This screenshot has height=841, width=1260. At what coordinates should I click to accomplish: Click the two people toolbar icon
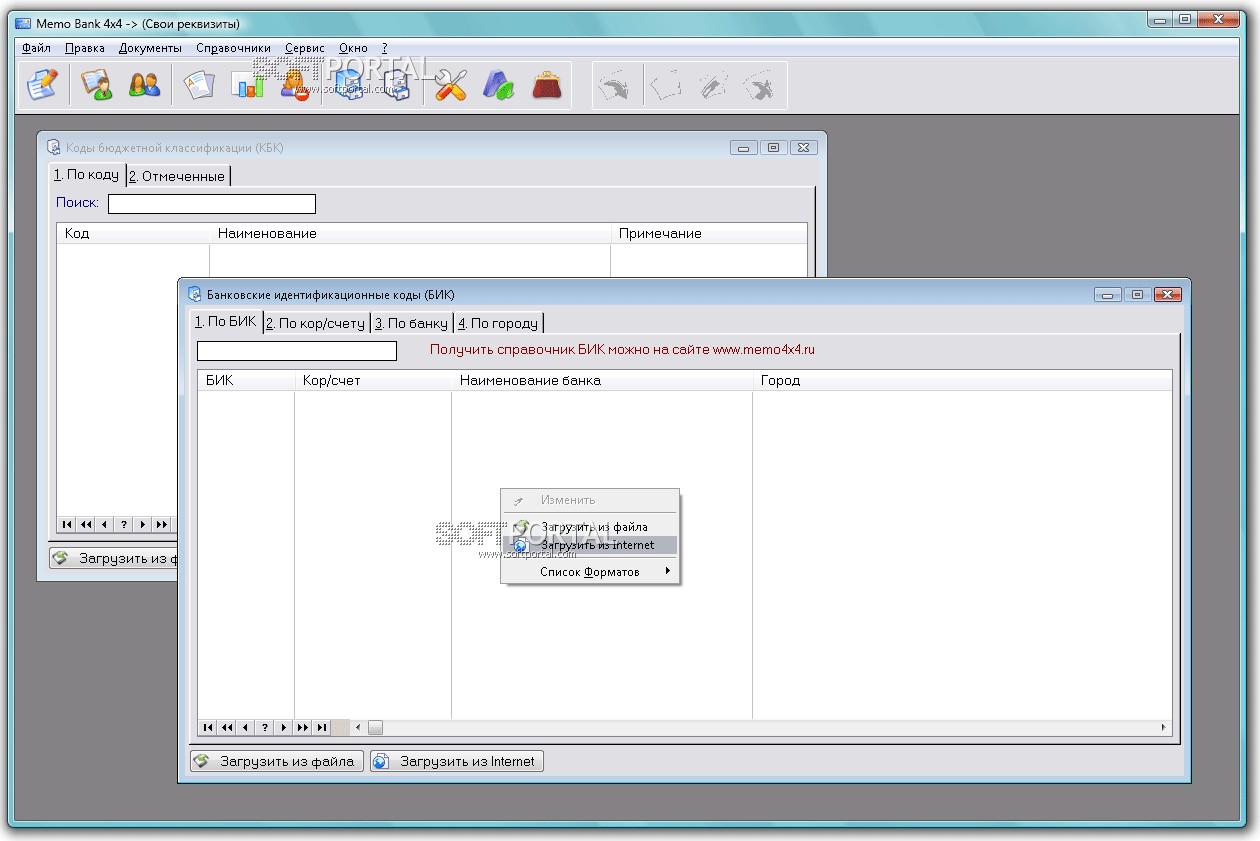click(145, 85)
